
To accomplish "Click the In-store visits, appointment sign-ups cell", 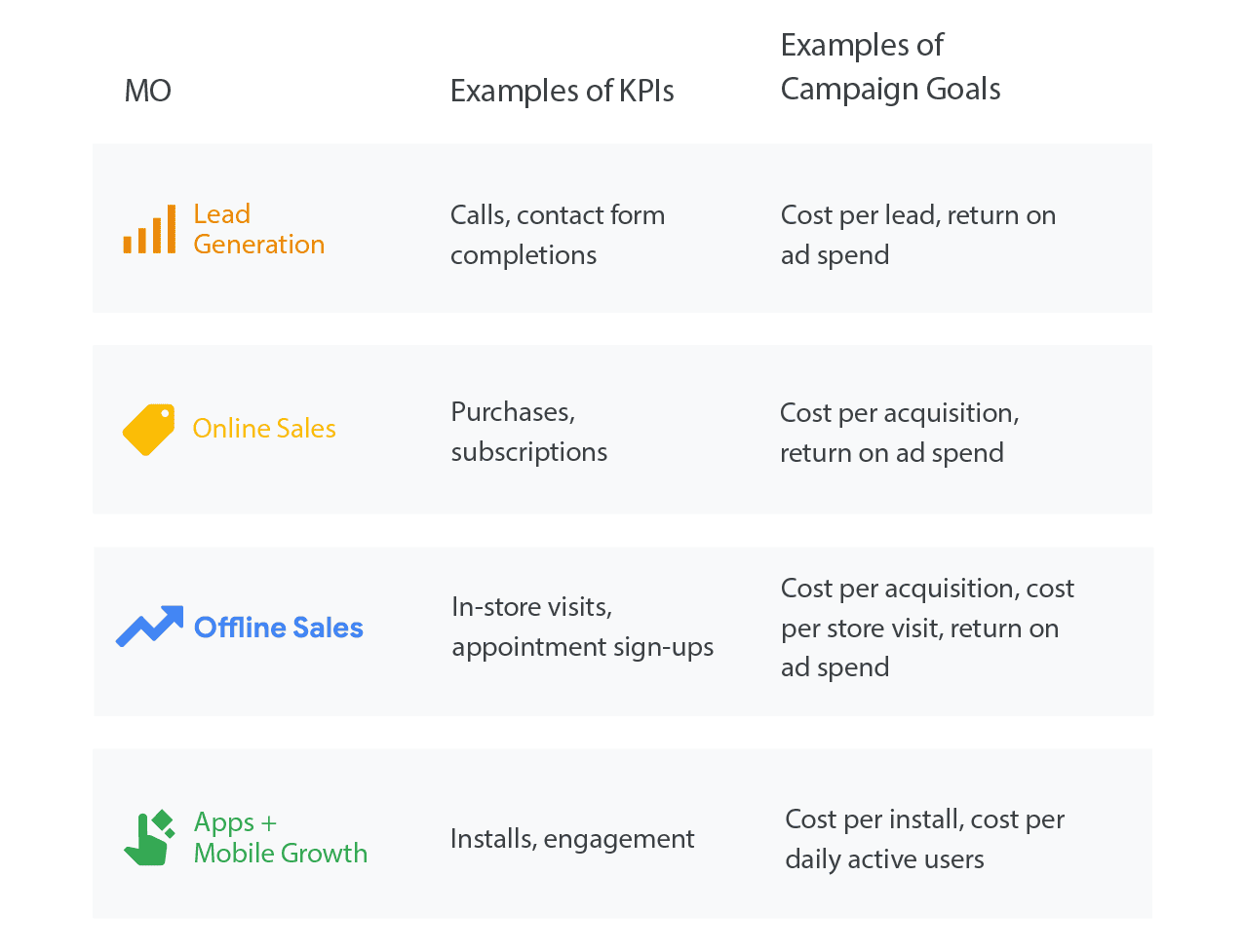I will [x=583, y=627].
